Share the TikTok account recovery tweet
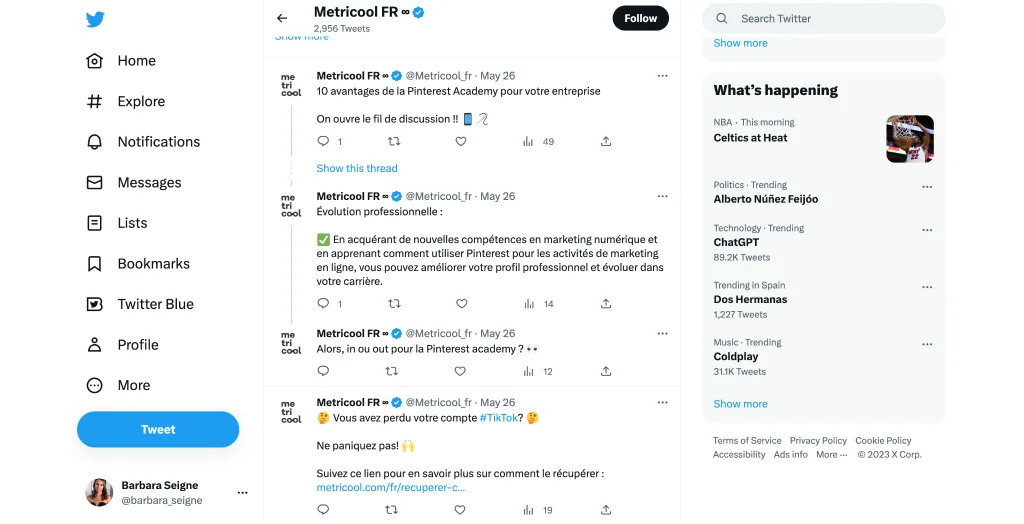The image size is (1024, 524). pos(606,510)
